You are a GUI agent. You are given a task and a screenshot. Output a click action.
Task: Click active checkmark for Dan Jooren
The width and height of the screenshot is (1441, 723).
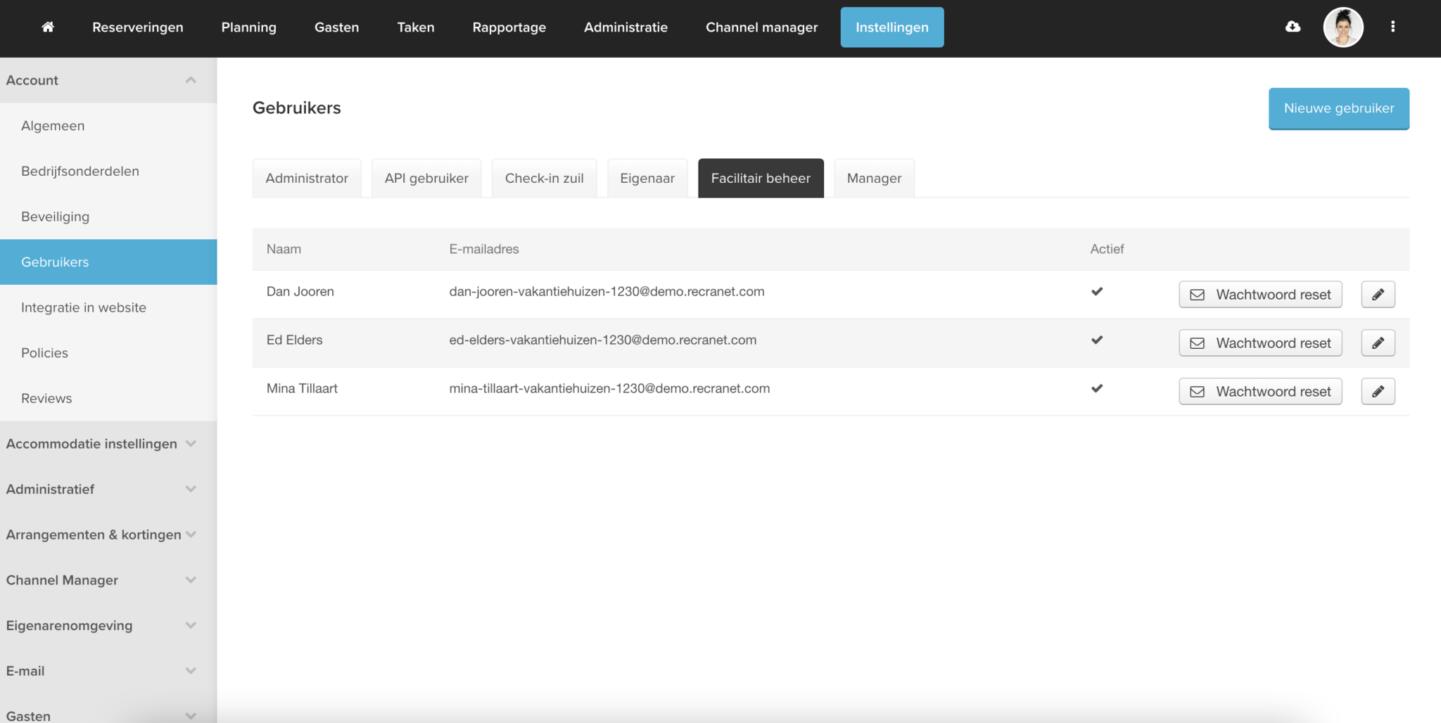pyautogui.click(x=1097, y=292)
